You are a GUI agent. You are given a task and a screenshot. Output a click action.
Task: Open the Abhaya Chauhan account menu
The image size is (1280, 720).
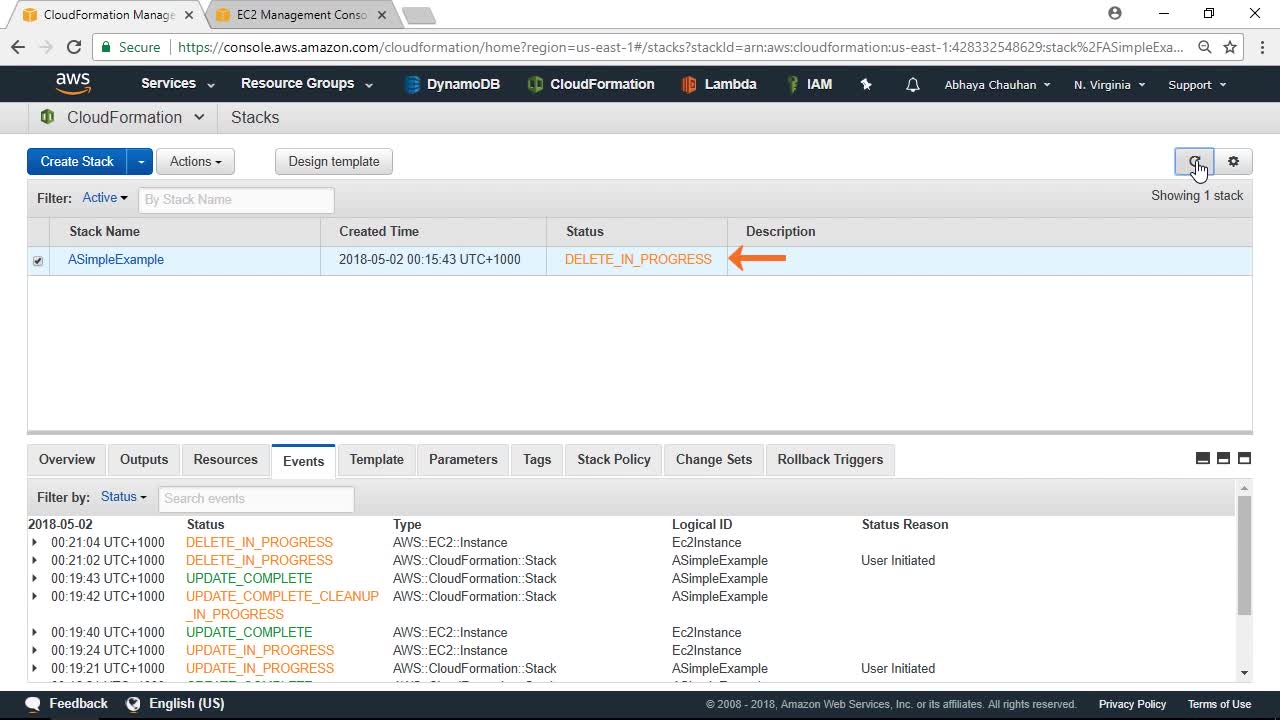click(x=998, y=85)
